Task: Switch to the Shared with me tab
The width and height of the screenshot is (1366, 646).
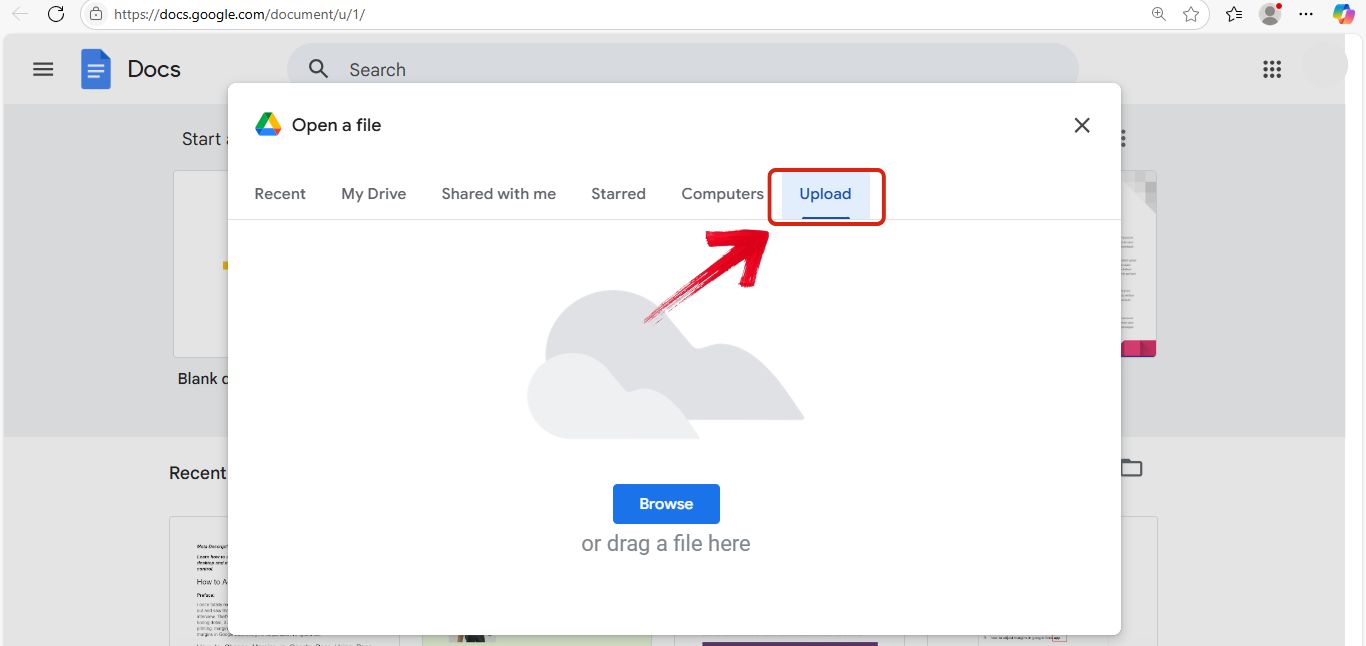Action: 498,194
